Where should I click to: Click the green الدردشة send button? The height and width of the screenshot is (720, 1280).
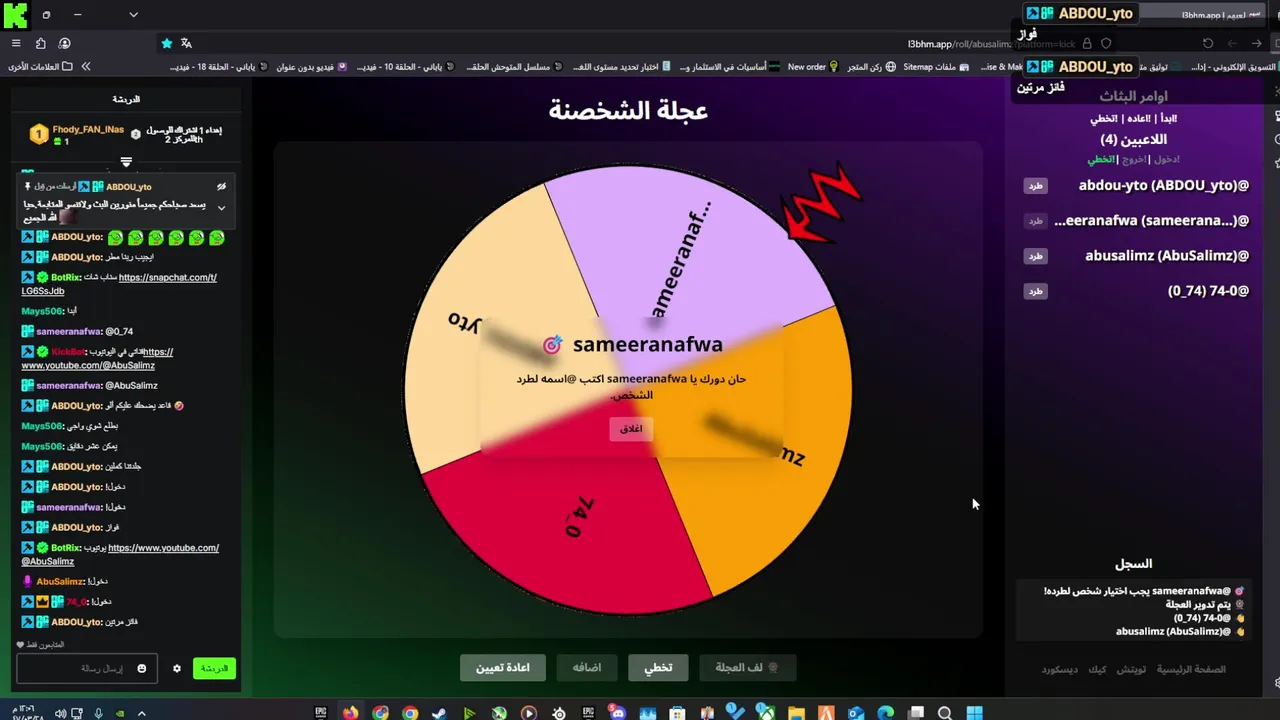214,668
